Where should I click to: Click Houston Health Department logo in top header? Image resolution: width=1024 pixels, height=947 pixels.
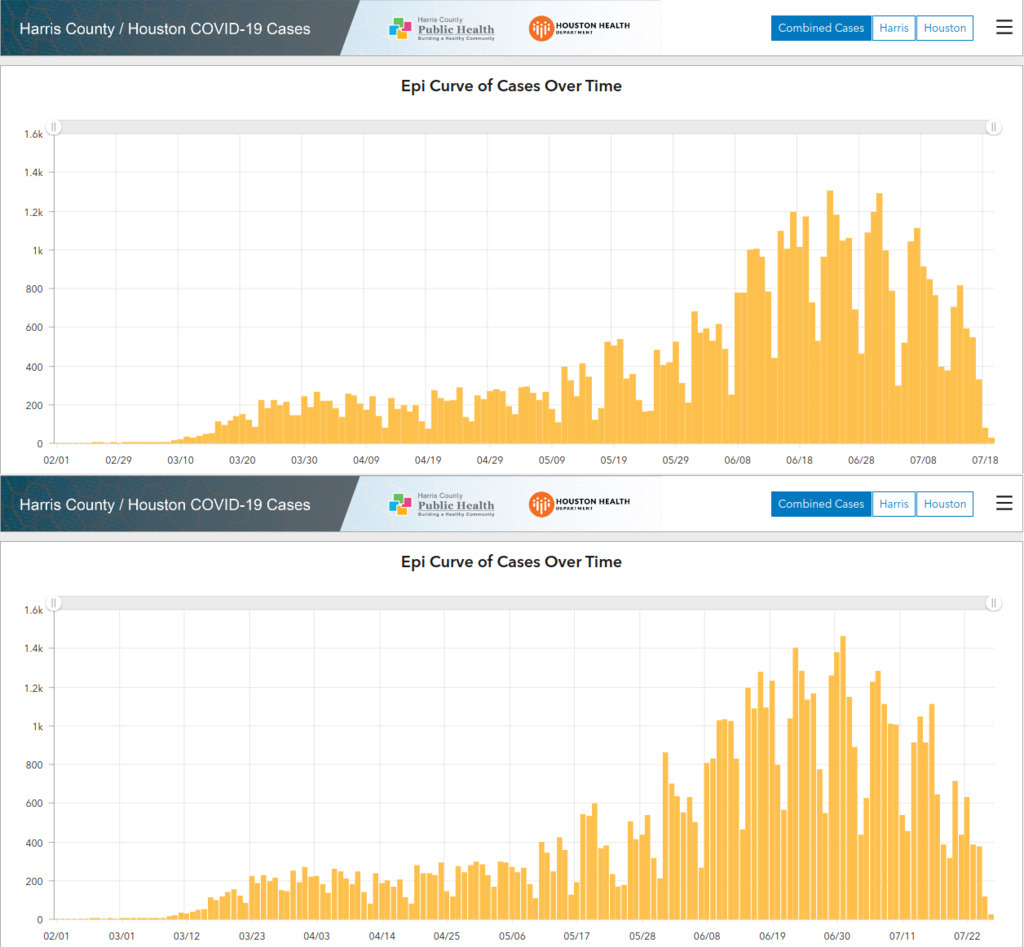pyautogui.click(x=580, y=28)
